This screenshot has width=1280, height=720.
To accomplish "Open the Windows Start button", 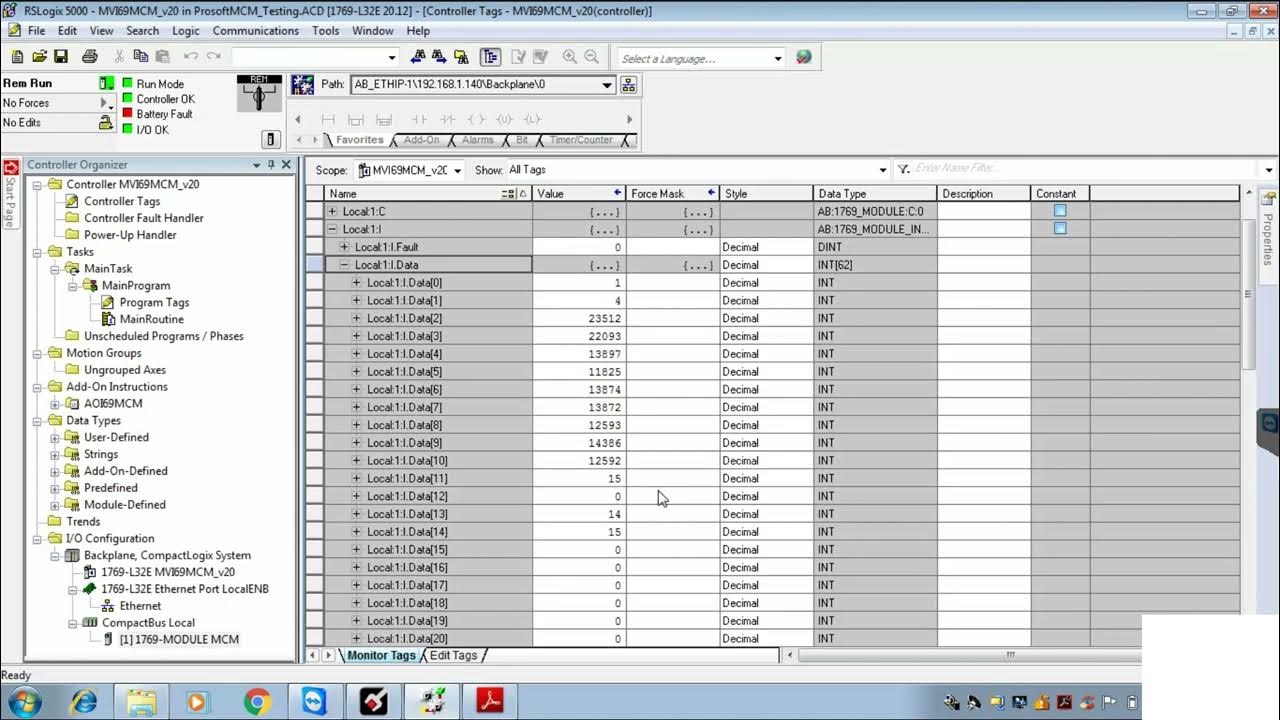I will point(27,702).
